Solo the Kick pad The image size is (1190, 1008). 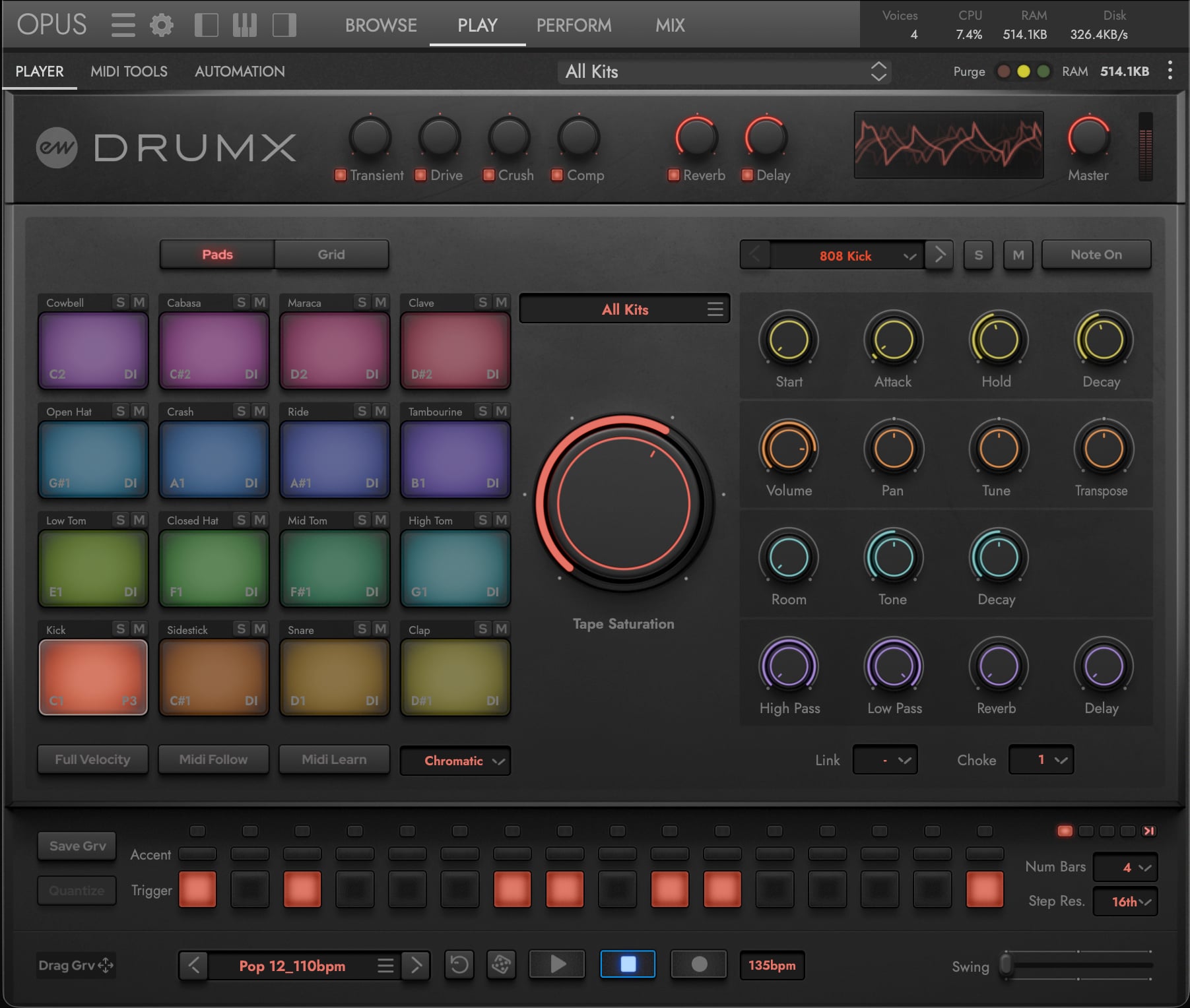tap(120, 629)
